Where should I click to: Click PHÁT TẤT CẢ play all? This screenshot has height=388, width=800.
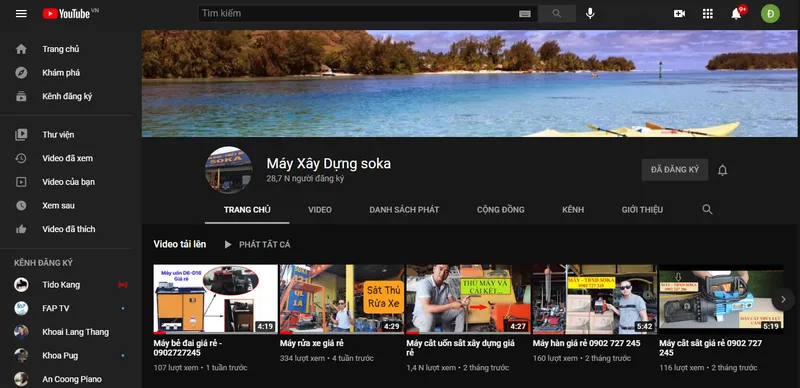(258, 245)
